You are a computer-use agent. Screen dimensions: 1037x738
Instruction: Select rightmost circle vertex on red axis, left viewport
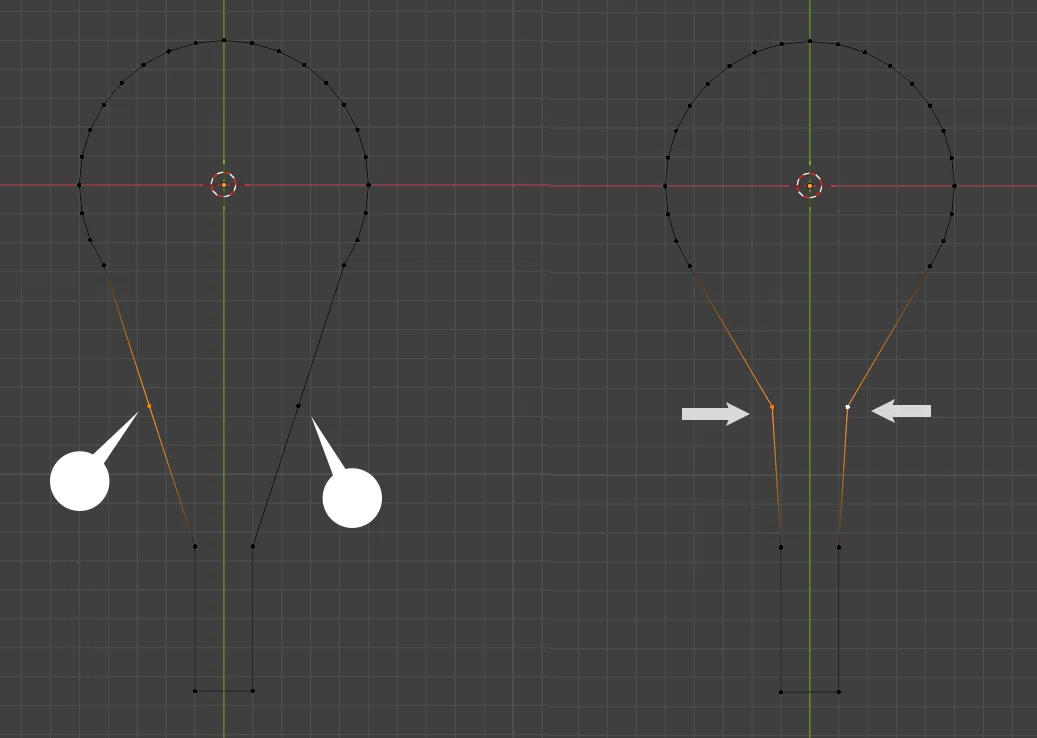(x=368, y=185)
